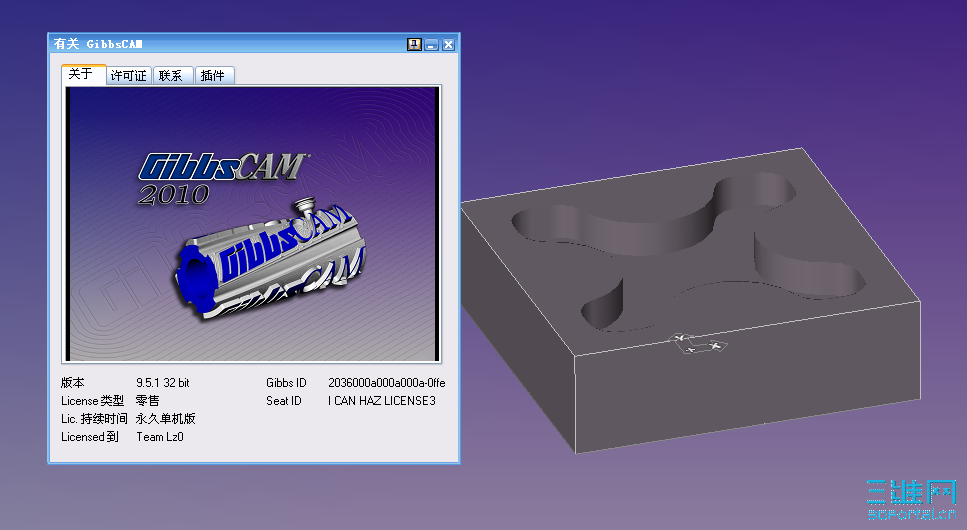Click the coordinate origin marker on the block
This screenshot has width=967, height=530.
(697, 344)
